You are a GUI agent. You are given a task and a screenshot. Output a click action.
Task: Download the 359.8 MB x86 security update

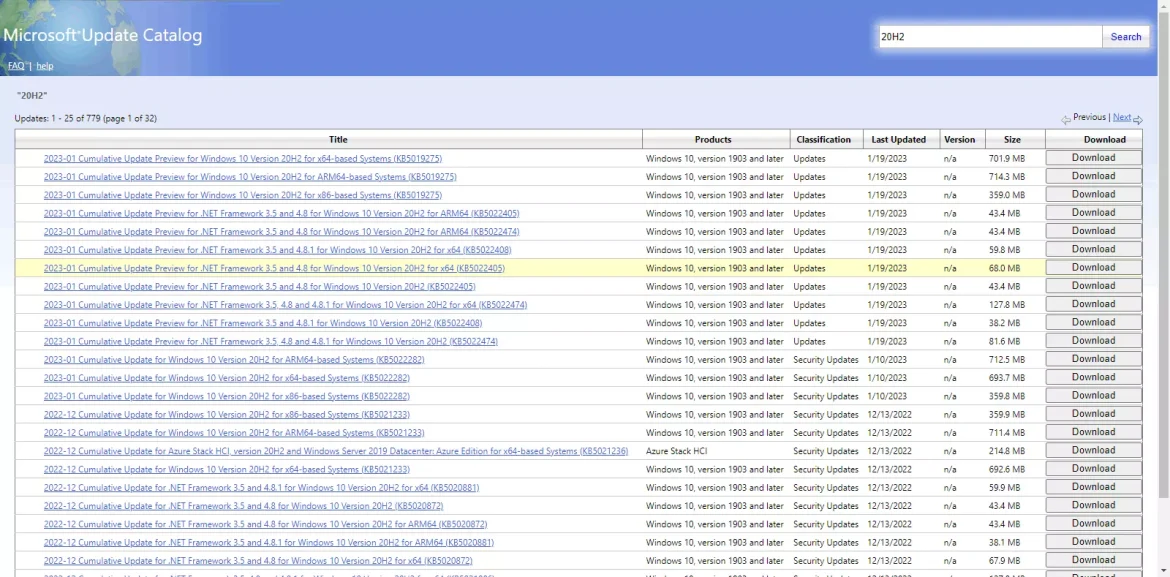coord(1093,396)
